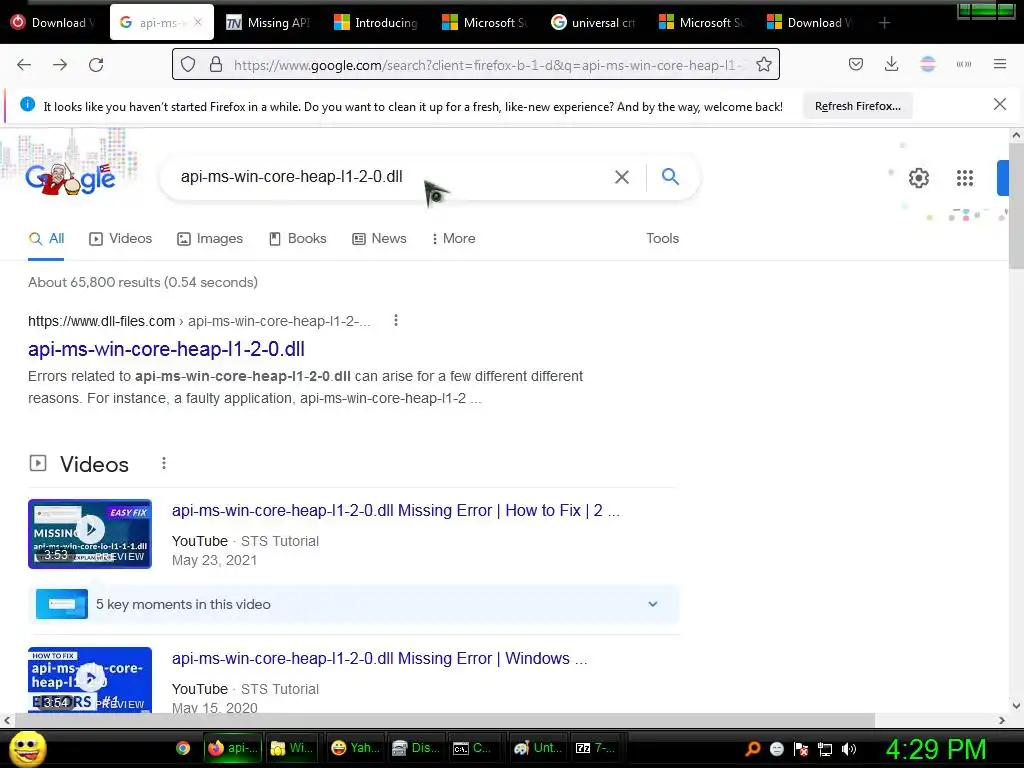
Task: Open the network tray icon
Action: click(825, 749)
